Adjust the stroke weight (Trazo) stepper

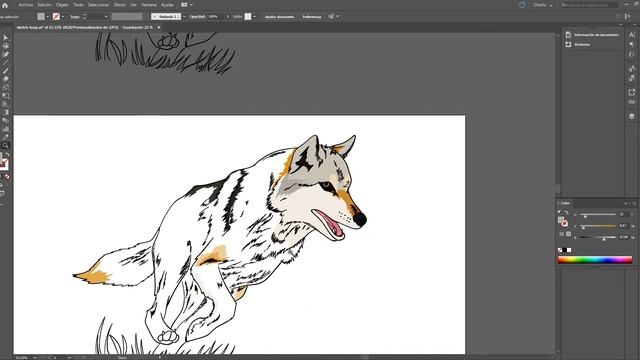84,17
